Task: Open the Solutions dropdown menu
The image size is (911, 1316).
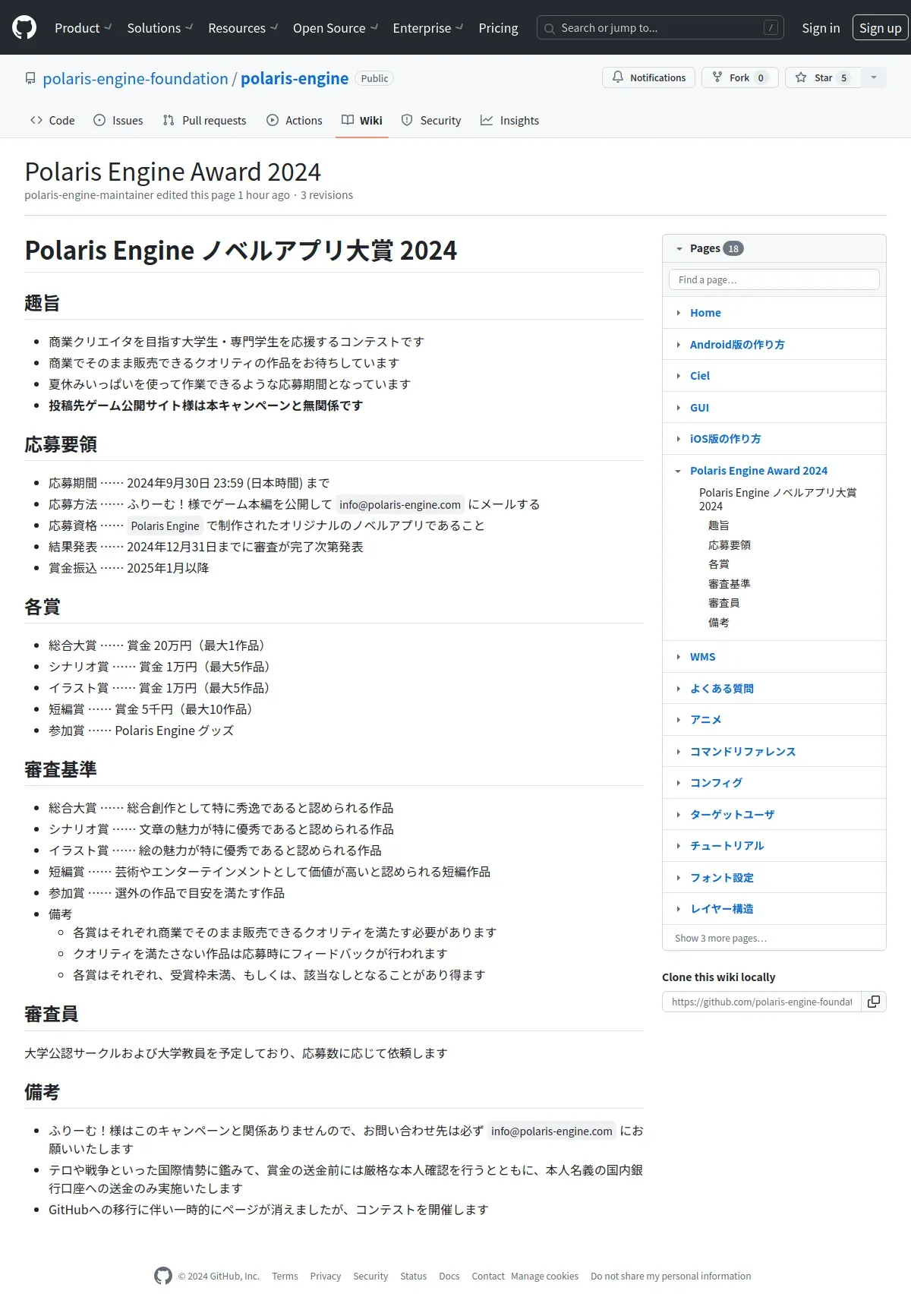Action: point(159,28)
